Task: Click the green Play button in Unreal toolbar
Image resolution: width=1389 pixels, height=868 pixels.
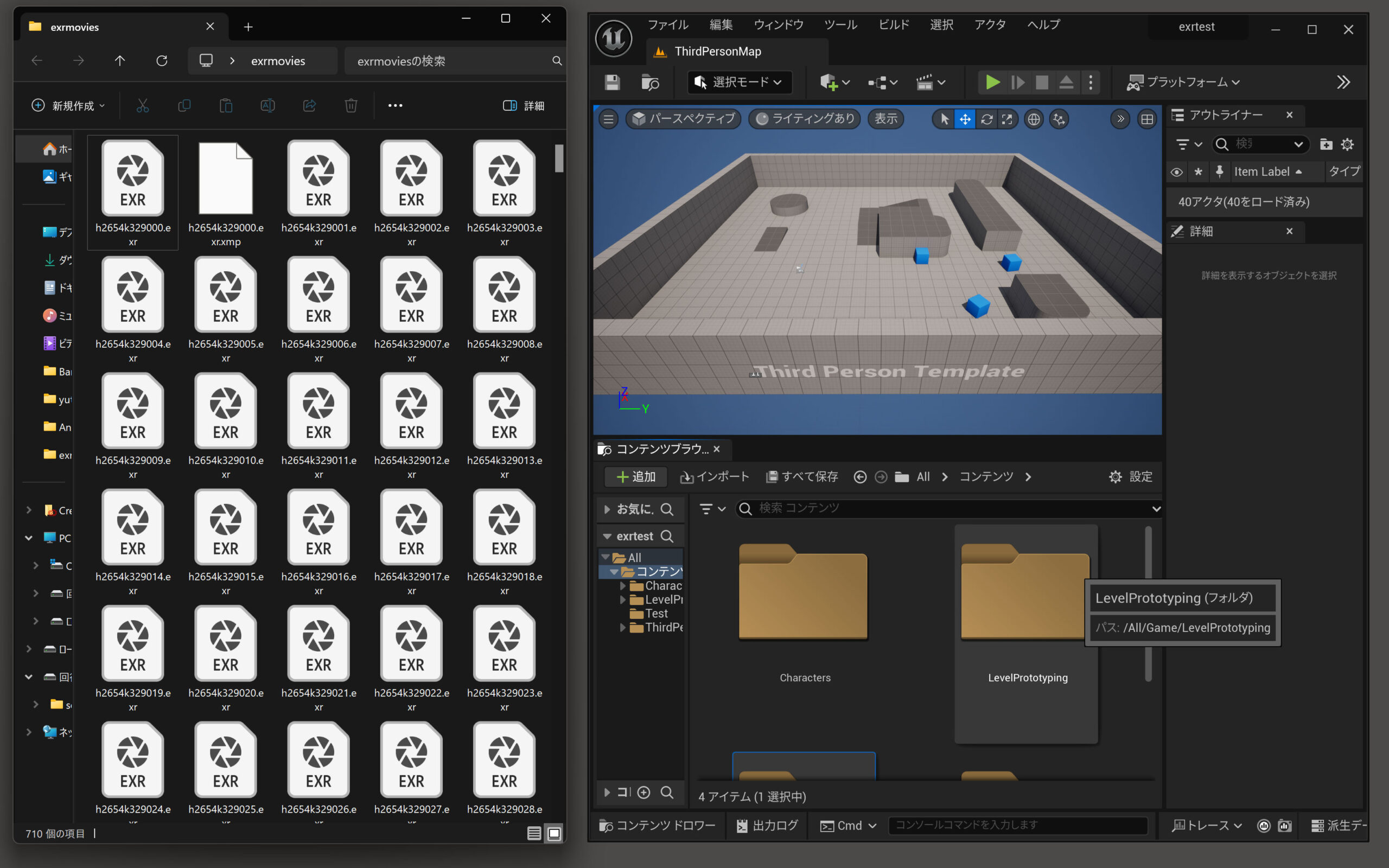Action: coord(992,82)
